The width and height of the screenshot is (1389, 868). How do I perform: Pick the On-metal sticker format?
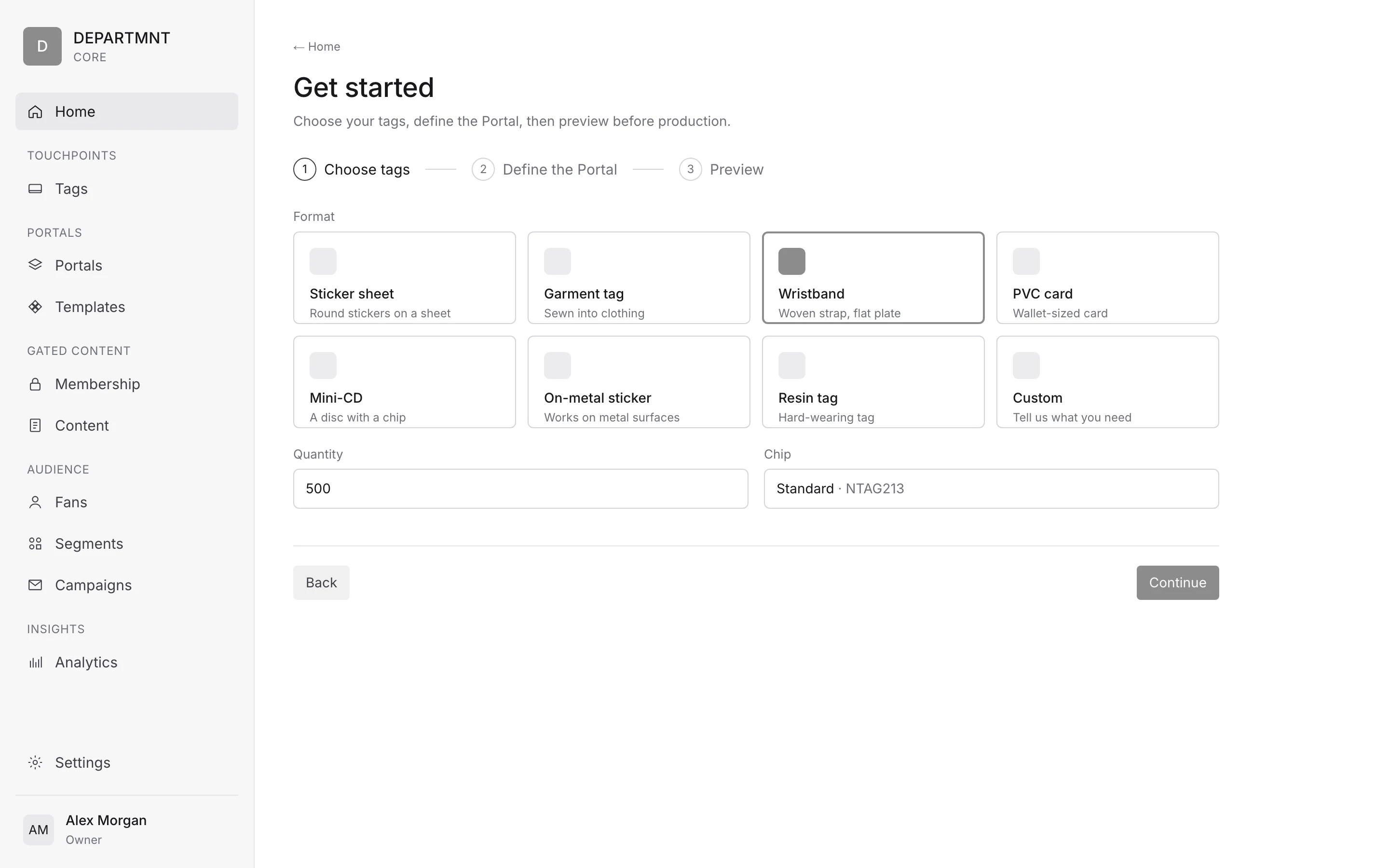coord(639,382)
